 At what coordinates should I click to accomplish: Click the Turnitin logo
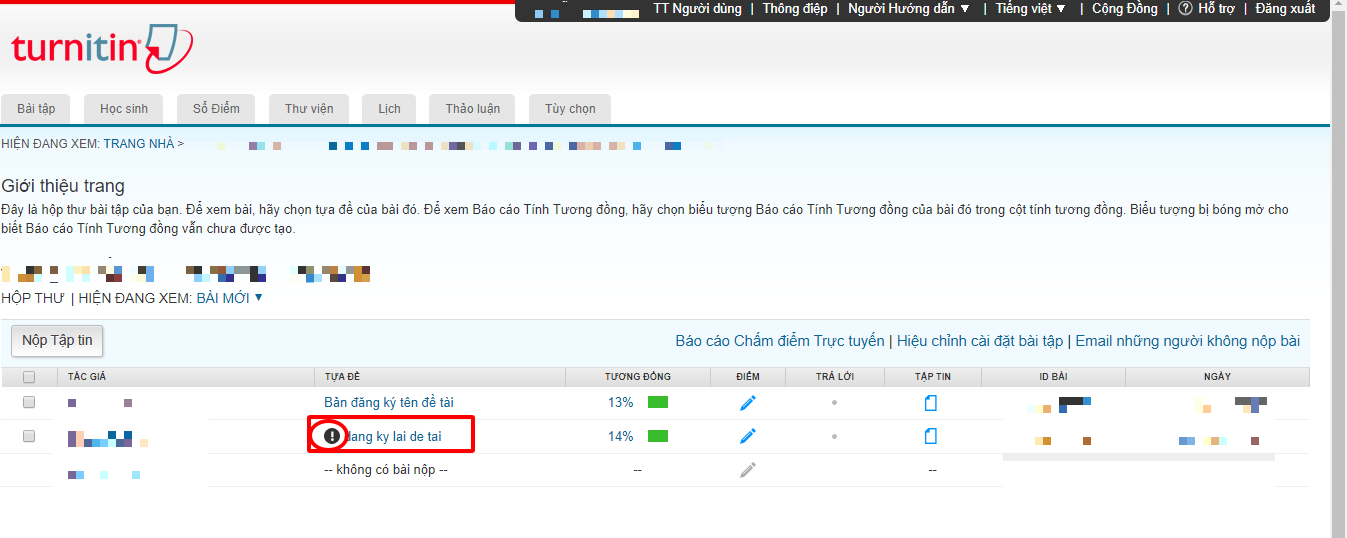coord(101,49)
